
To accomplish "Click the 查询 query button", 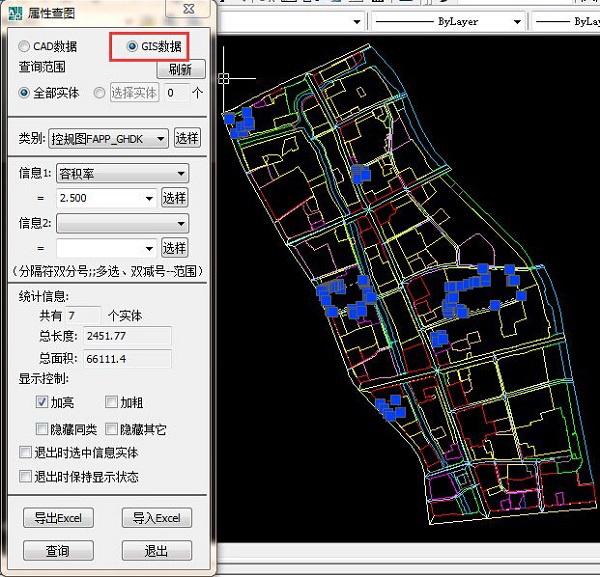I will pyautogui.click(x=57, y=551).
